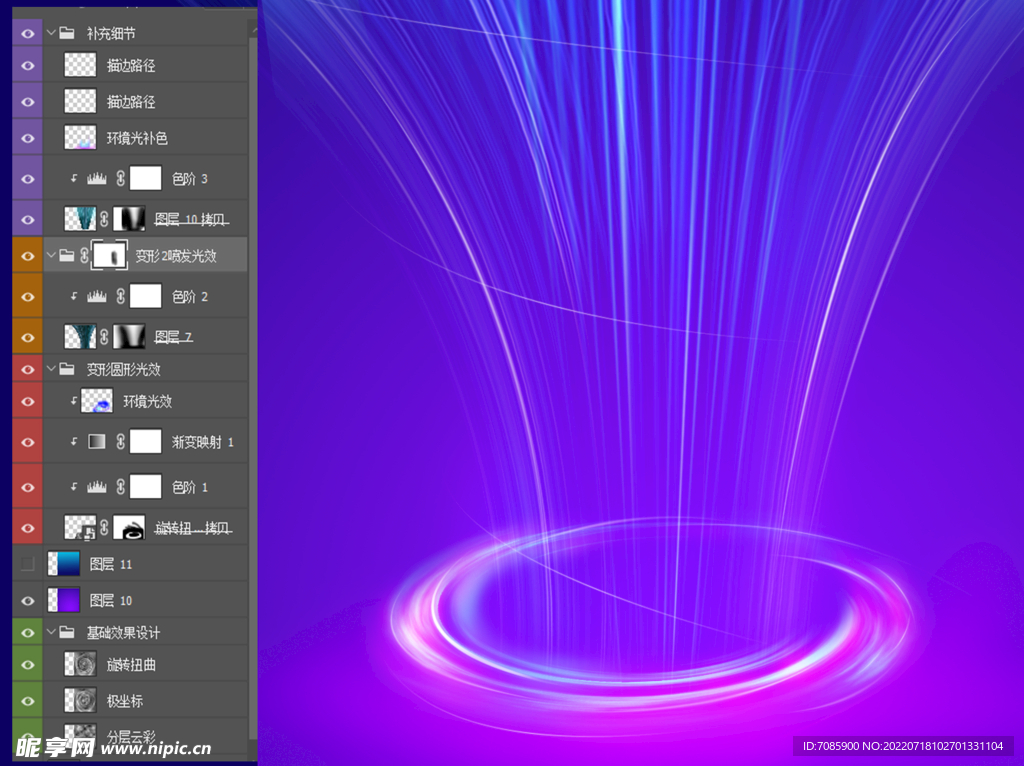This screenshot has width=1024, height=766.
Task: Click the folder icon of 补充细节 group
Action: (x=67, y=33)
